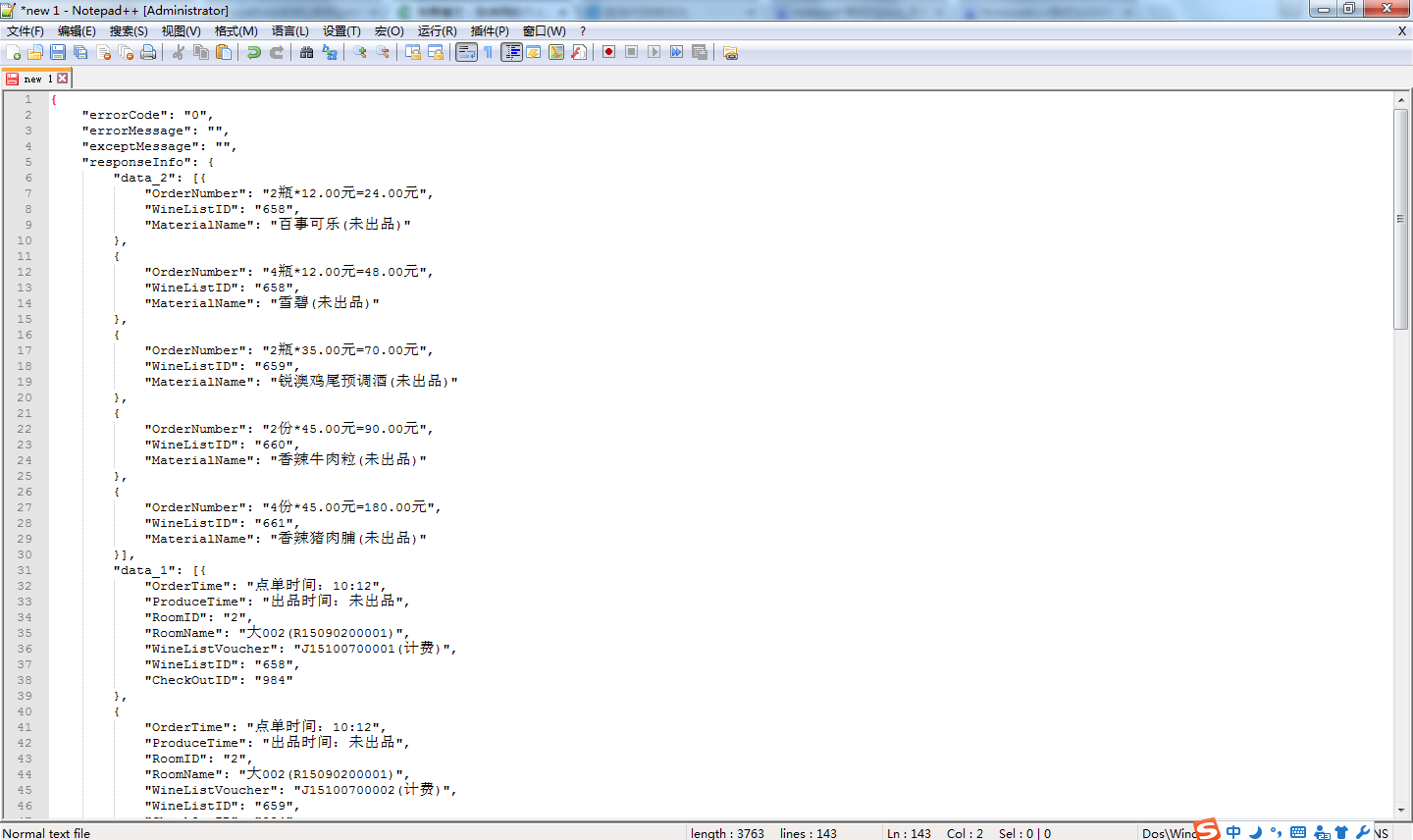This screenshot has width=1413, height=840.
Task: Open the 设置(T) menu
Action: click(x=341, y=31)
